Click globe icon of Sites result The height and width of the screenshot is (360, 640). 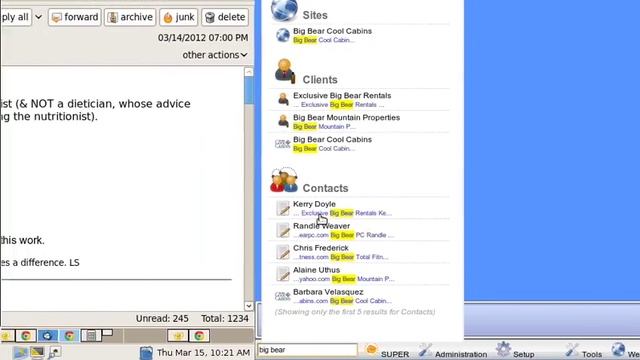[x=282, y=35]
